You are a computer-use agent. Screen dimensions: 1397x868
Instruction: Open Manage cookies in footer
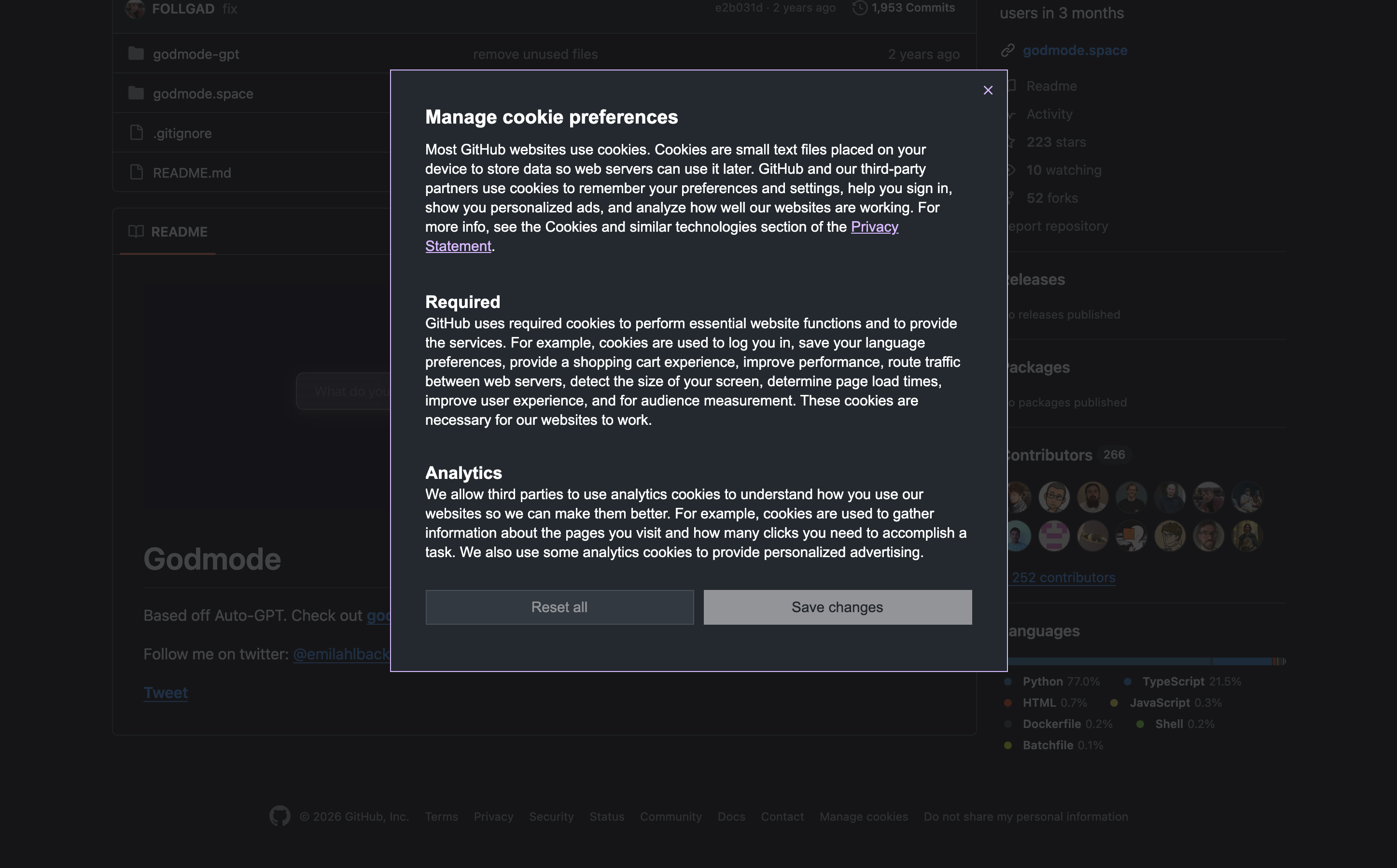[863, 816]
